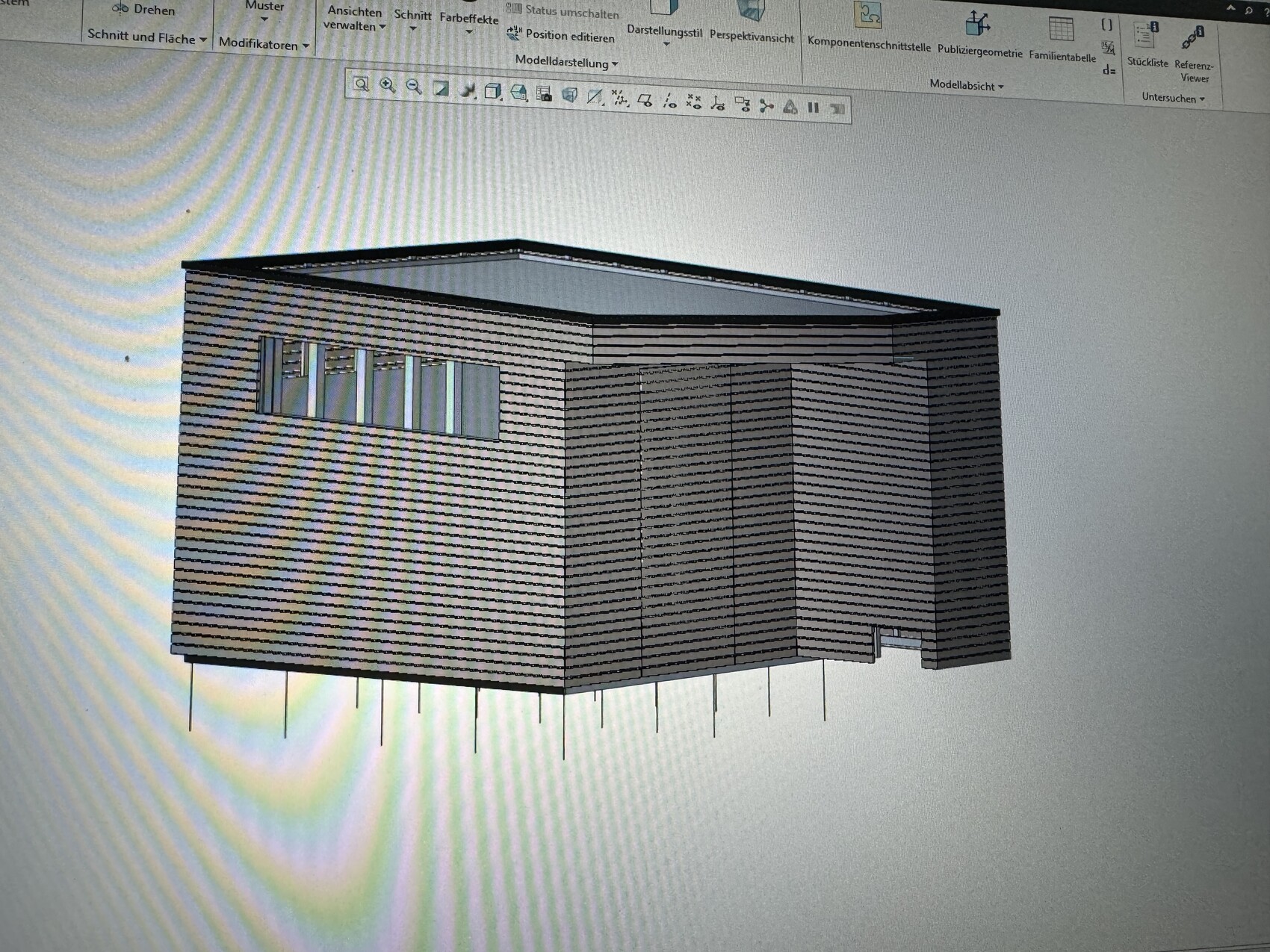This screenshot has height=952, width=1270.
Task: Toggle axis display in graphics toolbar
Action: click(670, 102)
